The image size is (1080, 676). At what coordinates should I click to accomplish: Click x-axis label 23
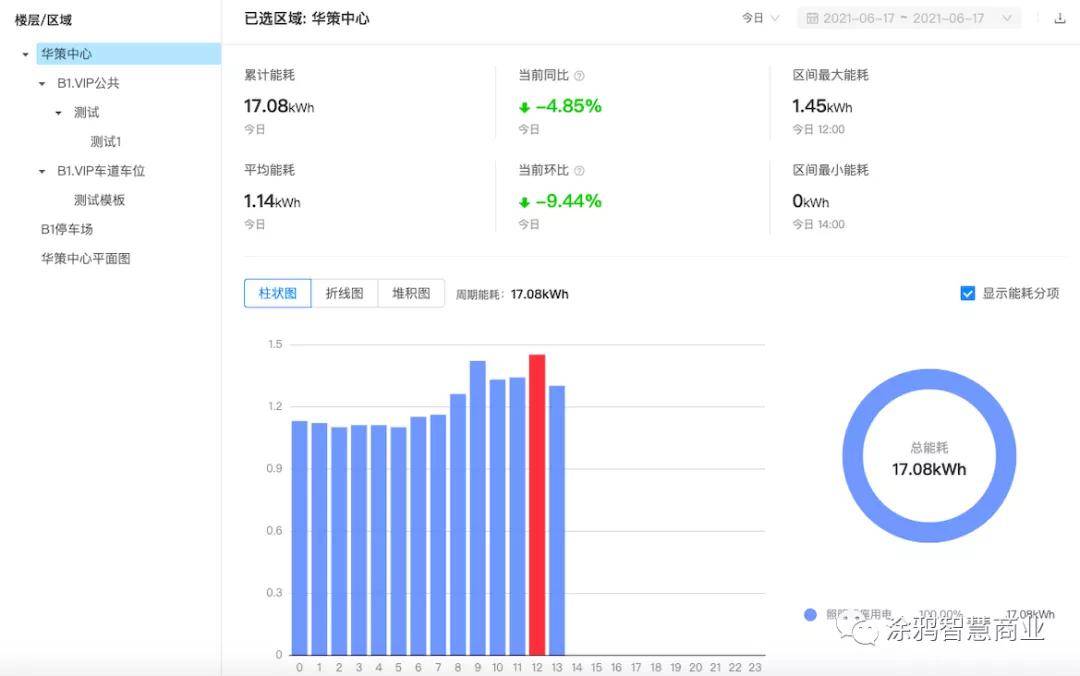pyautogui.click(x=755, y=667)
